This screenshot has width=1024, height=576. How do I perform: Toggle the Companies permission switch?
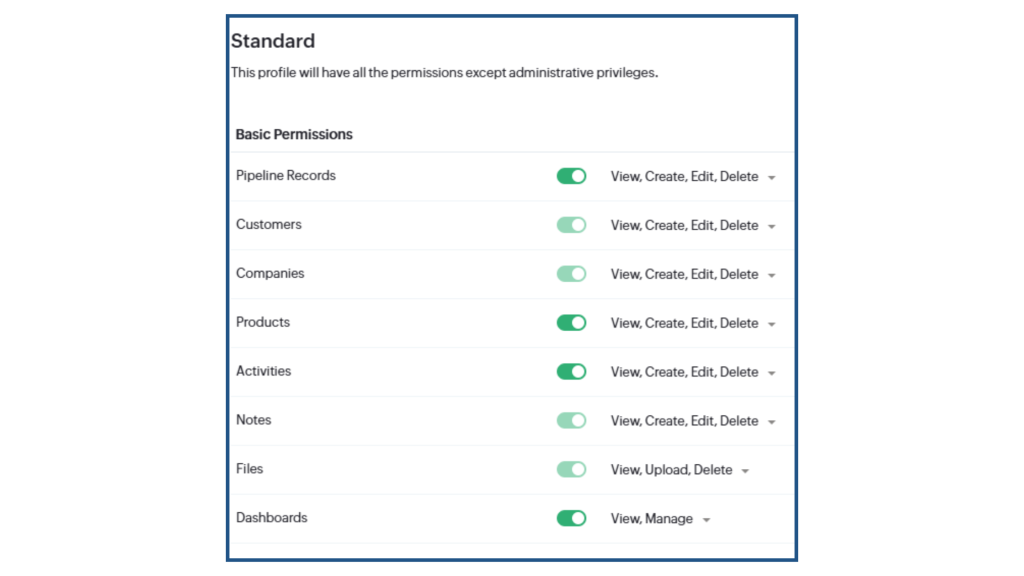[571, 274]
